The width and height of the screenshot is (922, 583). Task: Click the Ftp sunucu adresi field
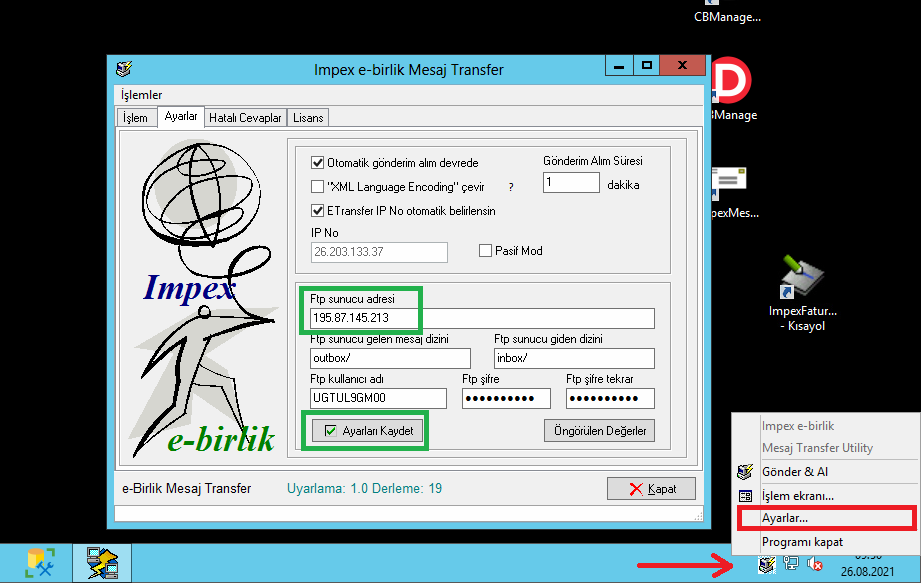pos(482,318)
